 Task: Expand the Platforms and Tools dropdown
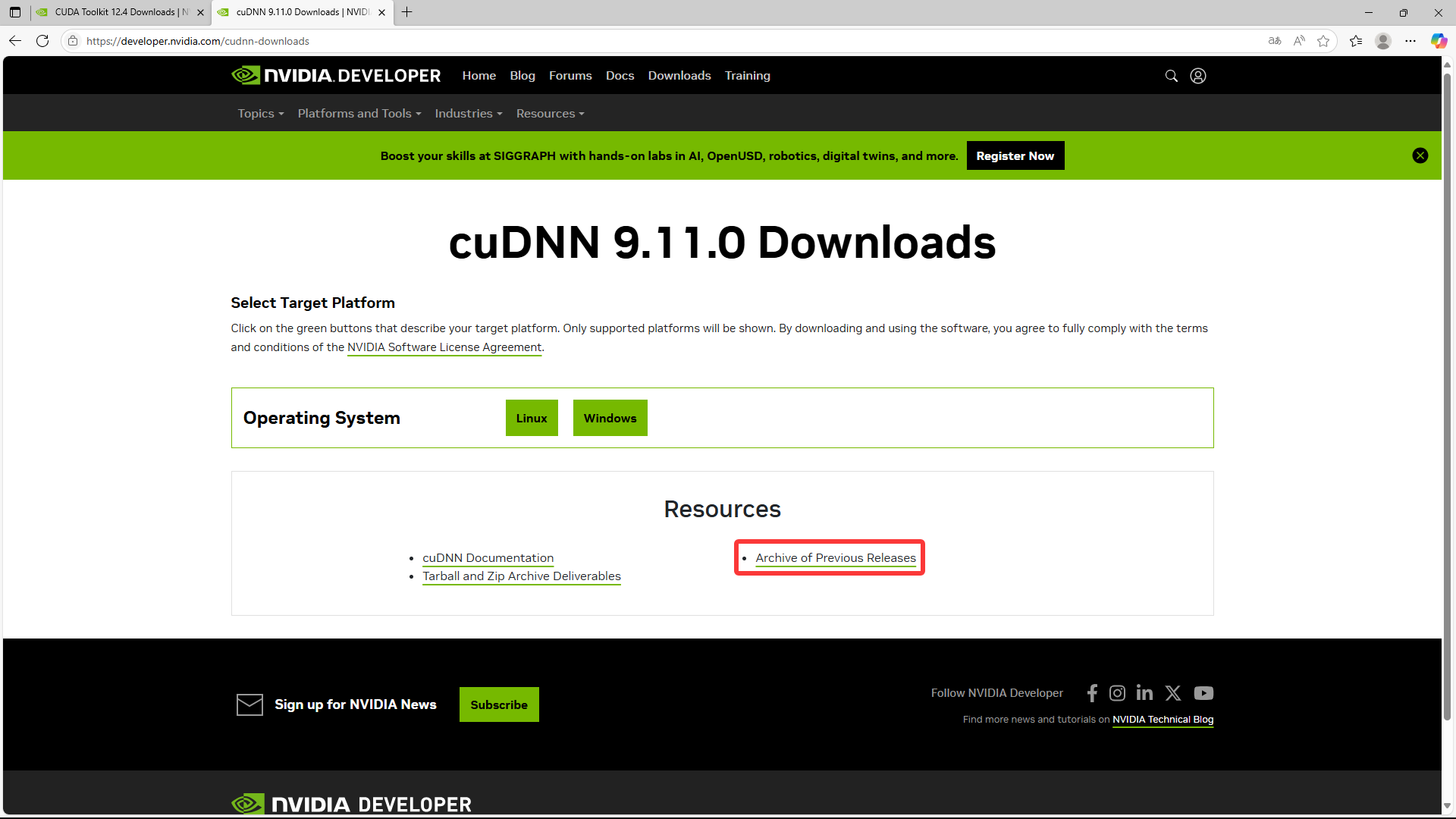point(359,114)
